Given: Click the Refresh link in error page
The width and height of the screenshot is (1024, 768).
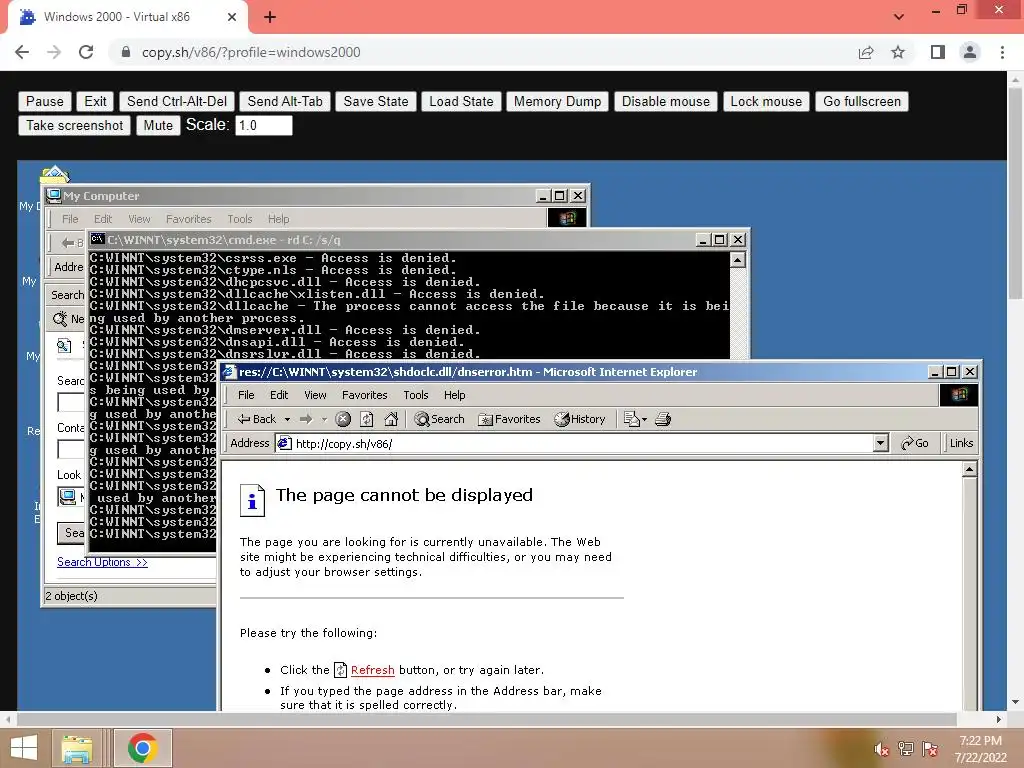Looking at the screenshot, I should pyautogui.click(x=372, y=670).
